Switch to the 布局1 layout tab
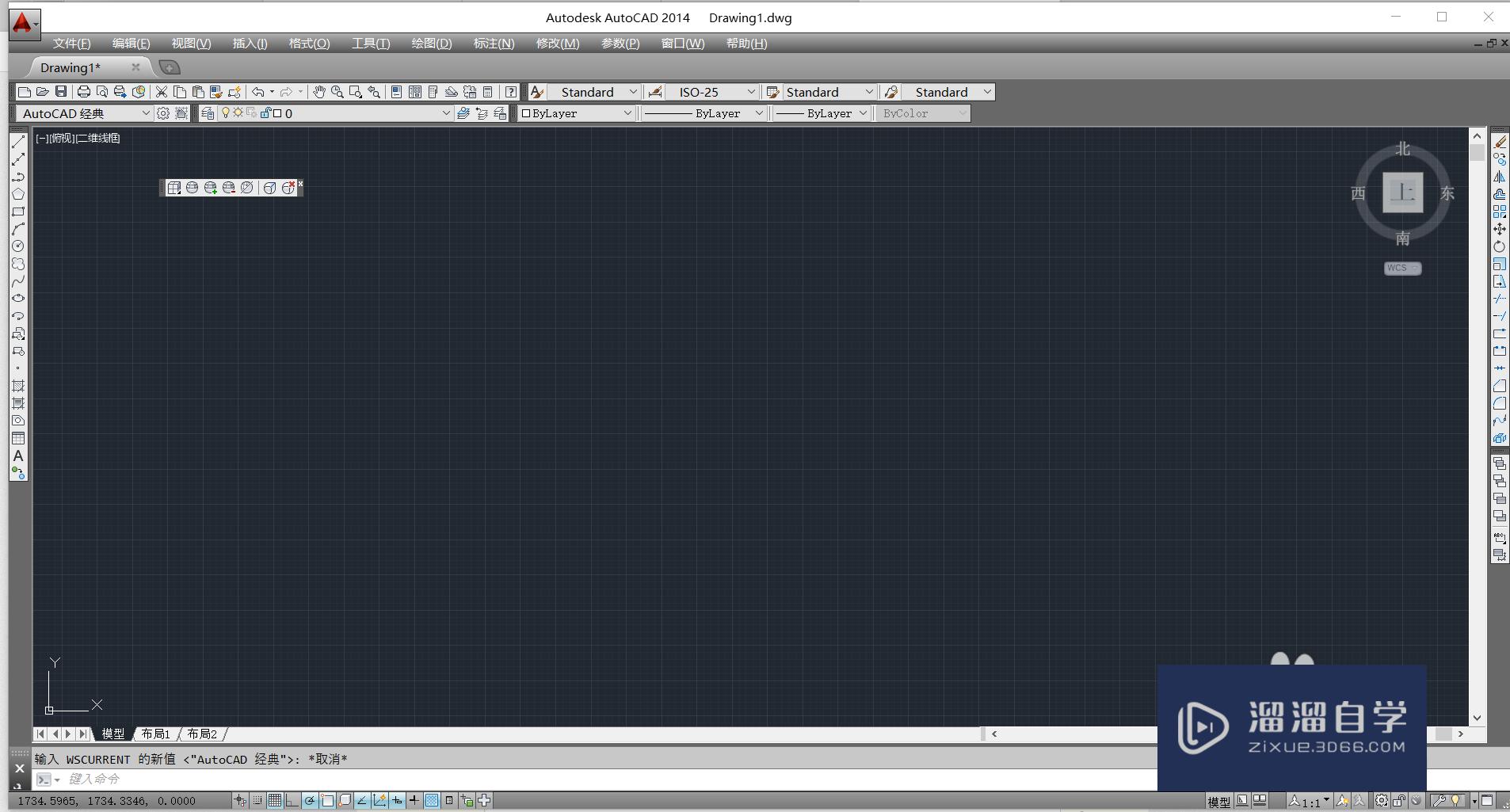1510x812 pixels. [x=156, y=734]
